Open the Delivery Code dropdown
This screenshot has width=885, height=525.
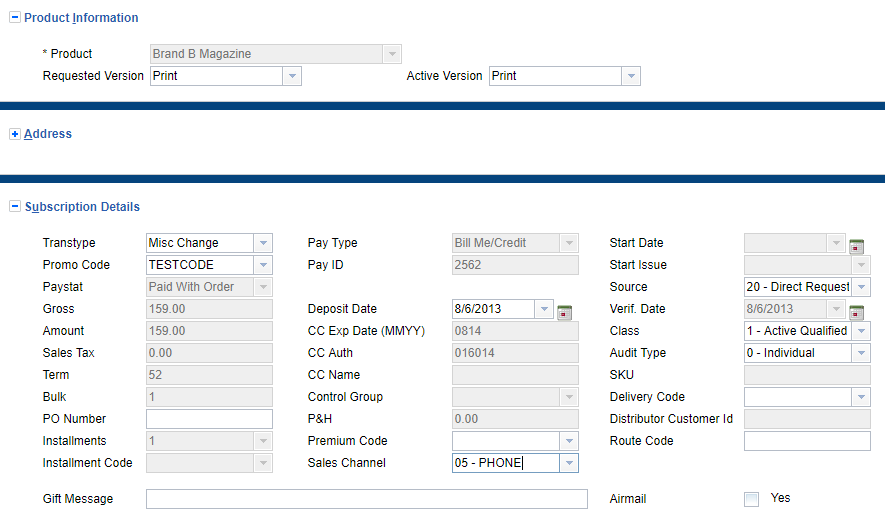click(x=861, y=397)
